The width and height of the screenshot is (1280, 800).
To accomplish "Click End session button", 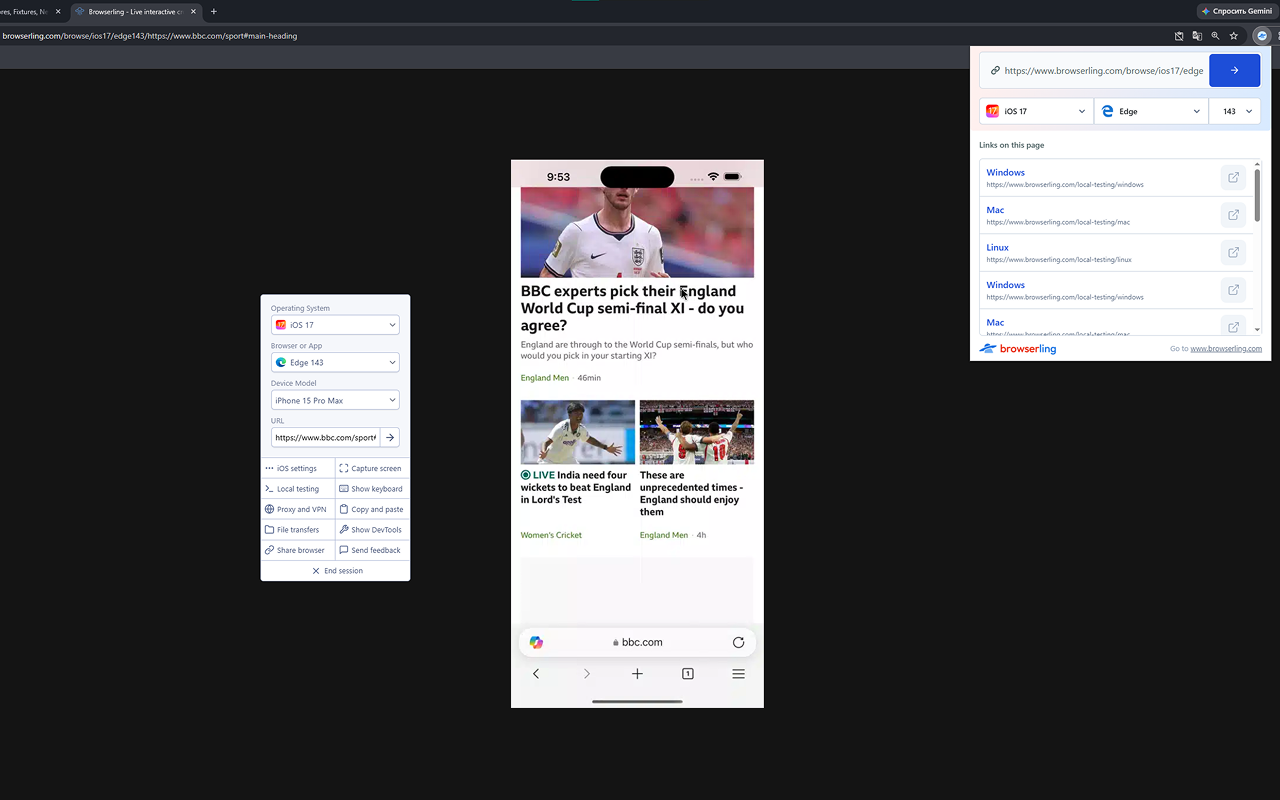I will click(x=336, y=571).
